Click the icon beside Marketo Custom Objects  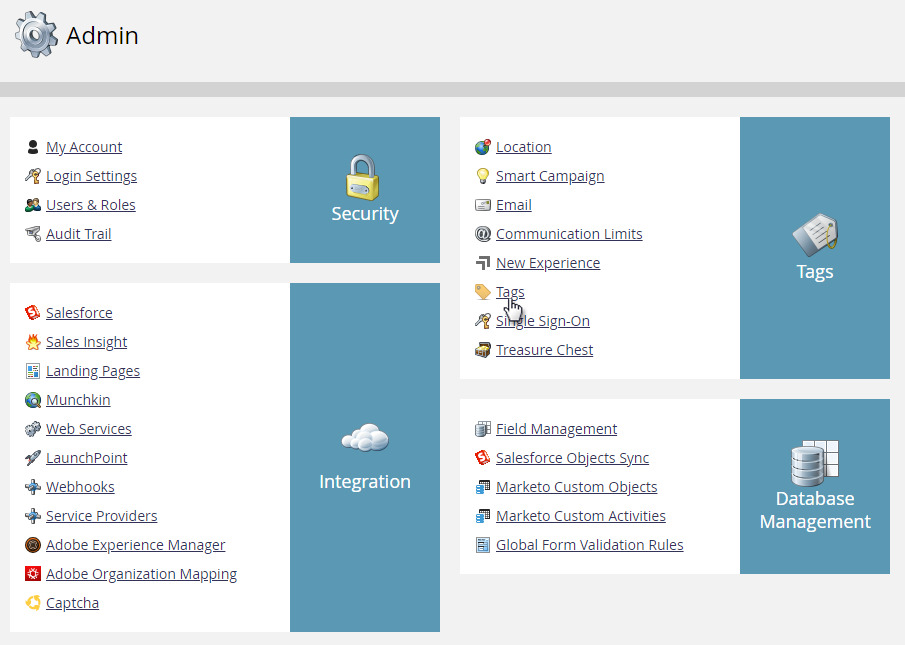tap(483, 487)
